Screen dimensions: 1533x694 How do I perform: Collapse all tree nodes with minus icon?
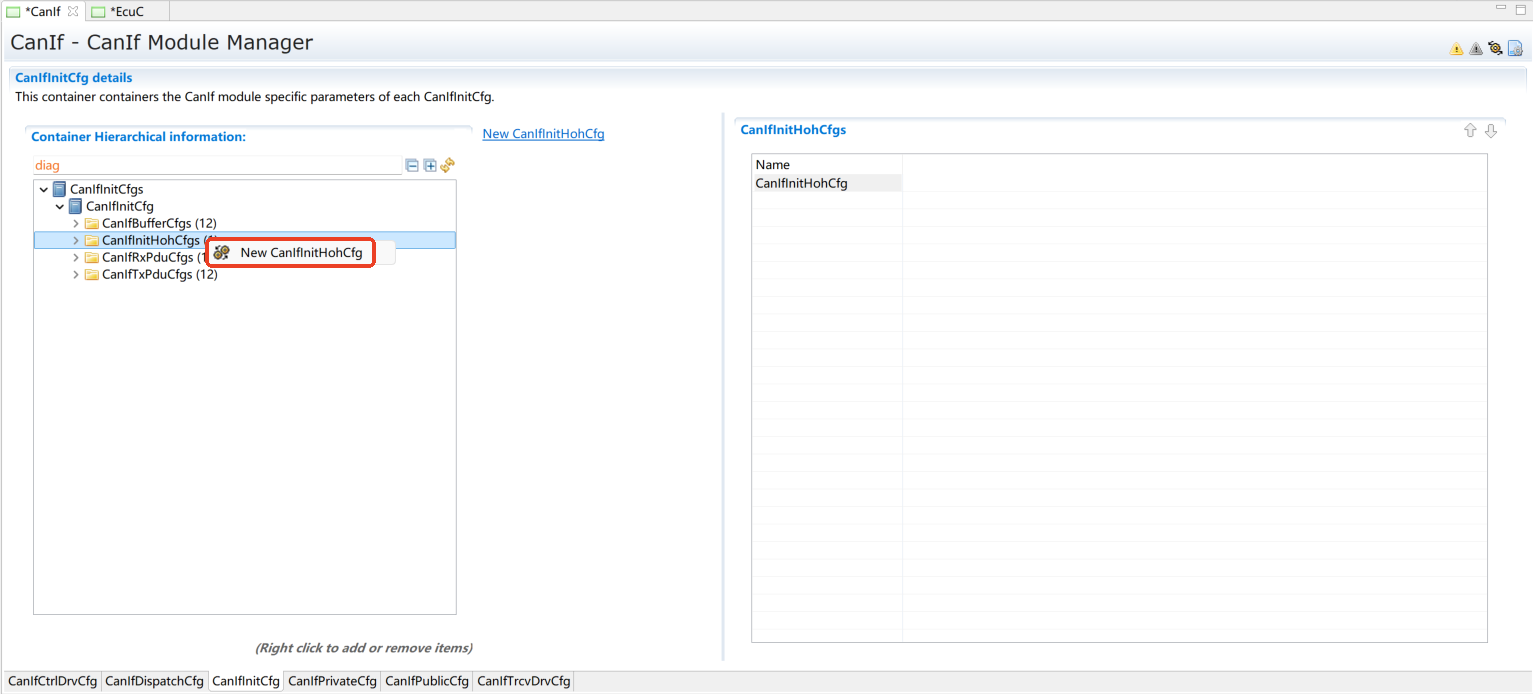(x=412, y=165)
